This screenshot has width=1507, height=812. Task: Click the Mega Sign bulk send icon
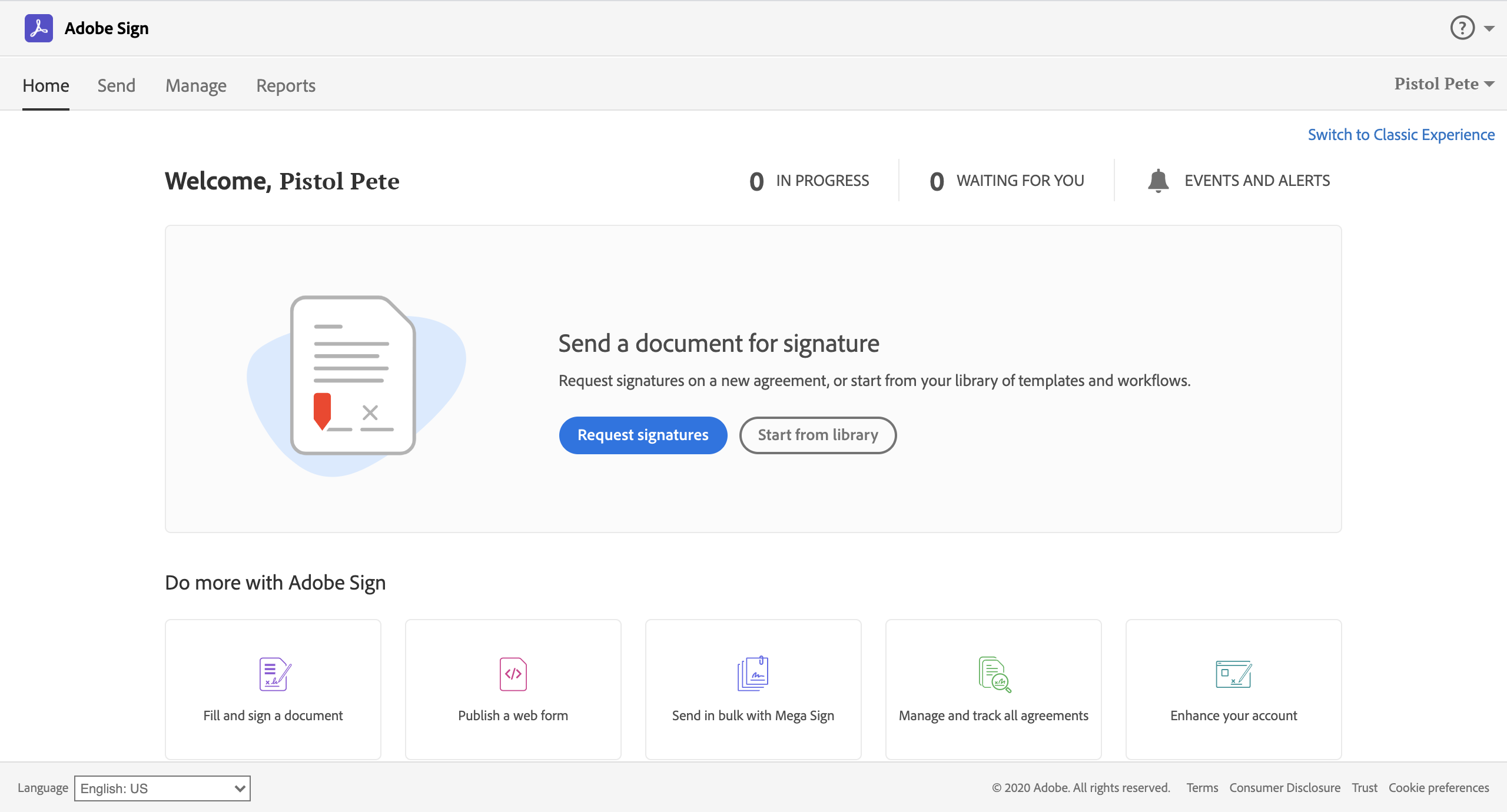point(753,674)
